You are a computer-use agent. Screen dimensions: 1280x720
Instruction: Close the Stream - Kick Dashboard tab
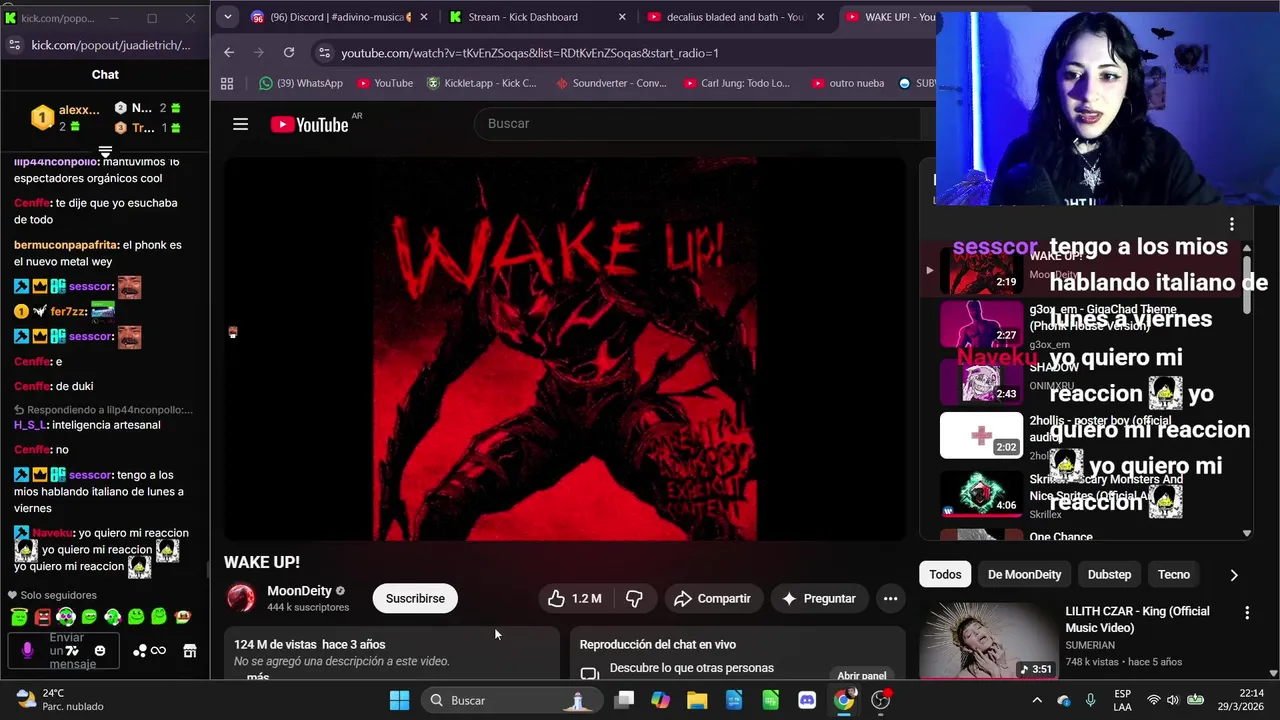622,17
